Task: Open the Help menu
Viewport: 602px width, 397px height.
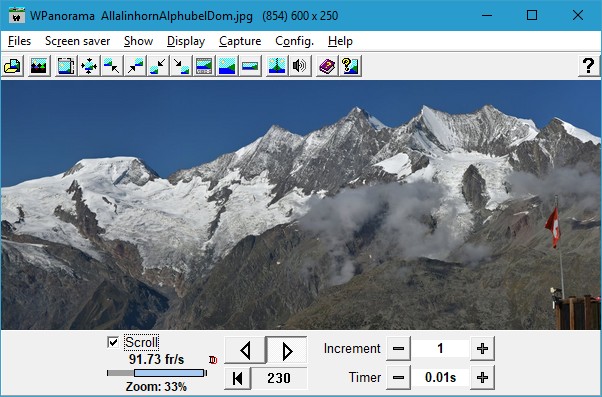Action: [x=340, y=41]
